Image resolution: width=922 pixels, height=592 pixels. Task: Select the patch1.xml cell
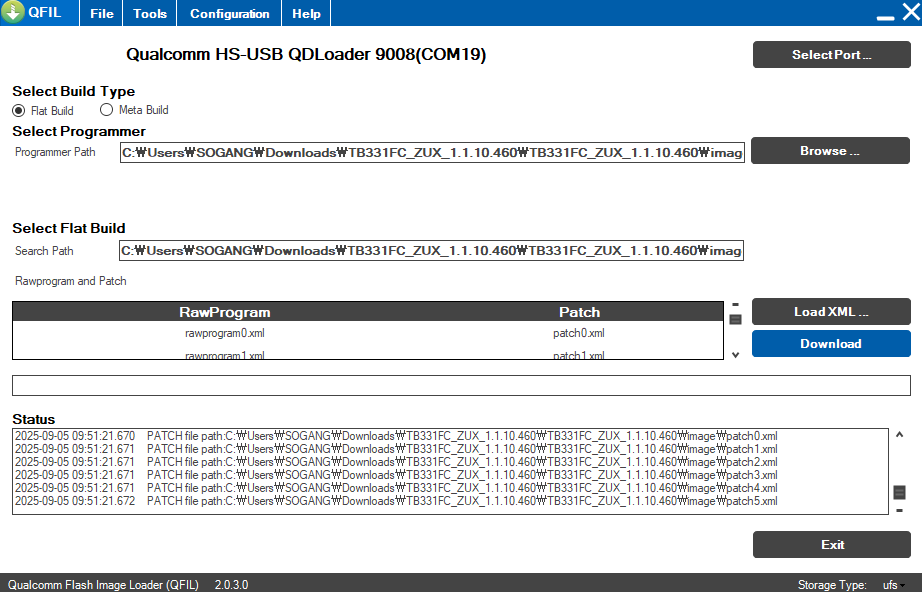click(579, 354)
